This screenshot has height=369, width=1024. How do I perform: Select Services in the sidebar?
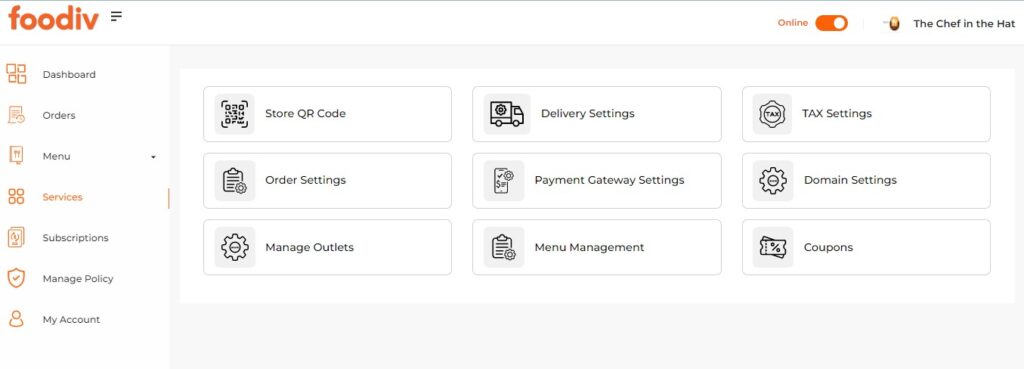coord(63,197)
